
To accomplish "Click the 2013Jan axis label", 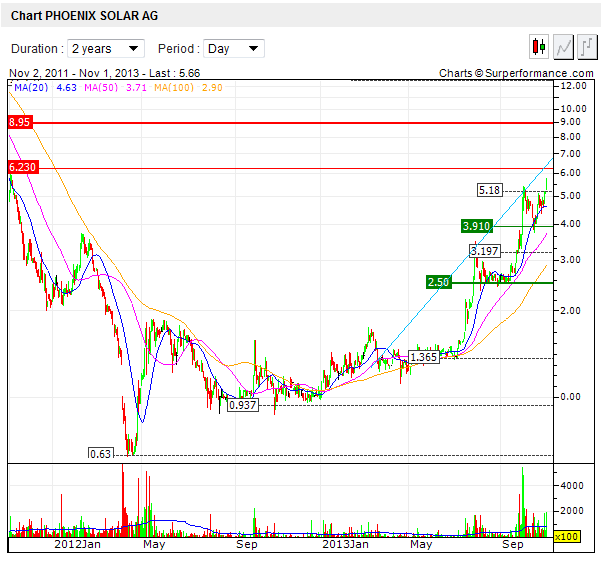I will tap(345, 544).
